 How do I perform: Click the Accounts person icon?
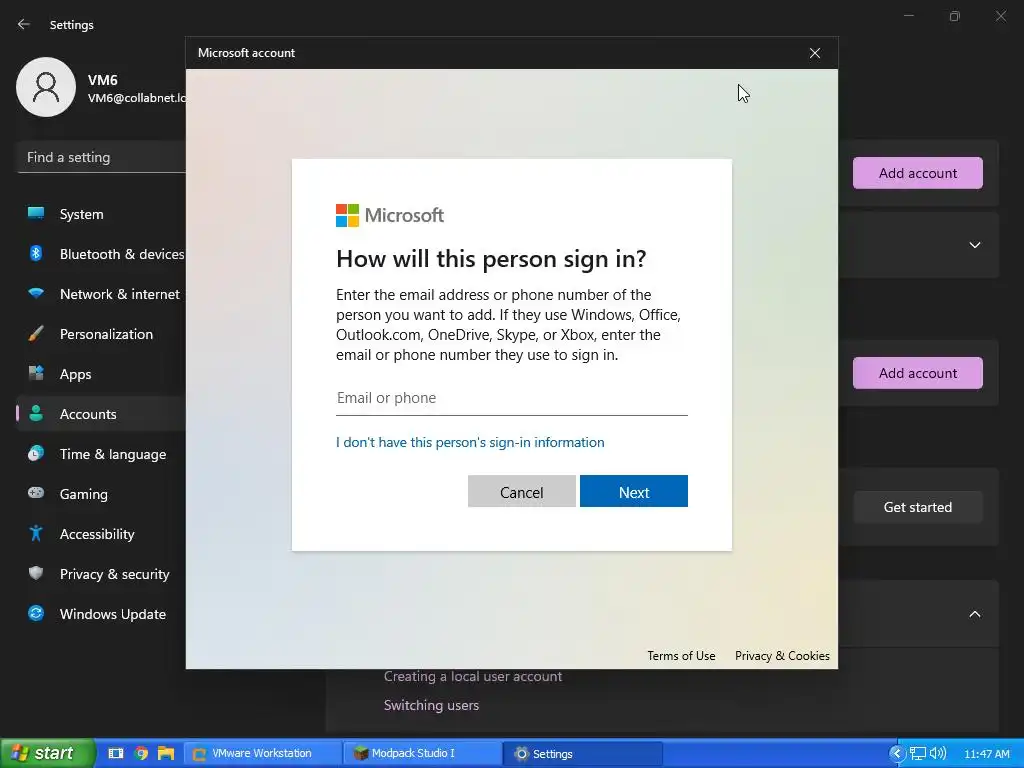click(x=36, y=413)
